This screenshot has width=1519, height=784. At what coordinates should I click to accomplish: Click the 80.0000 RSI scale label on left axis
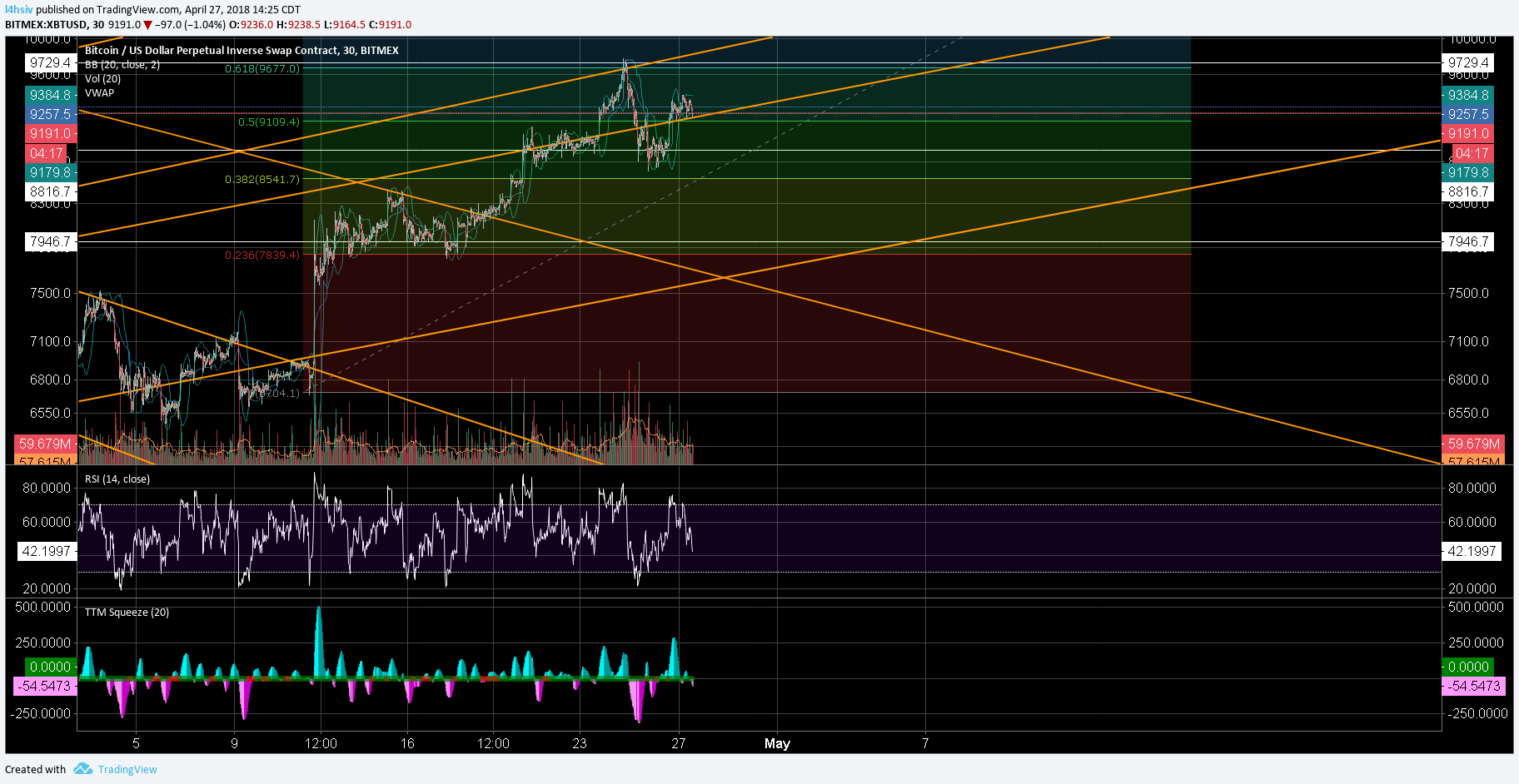[x=46, y=489]
